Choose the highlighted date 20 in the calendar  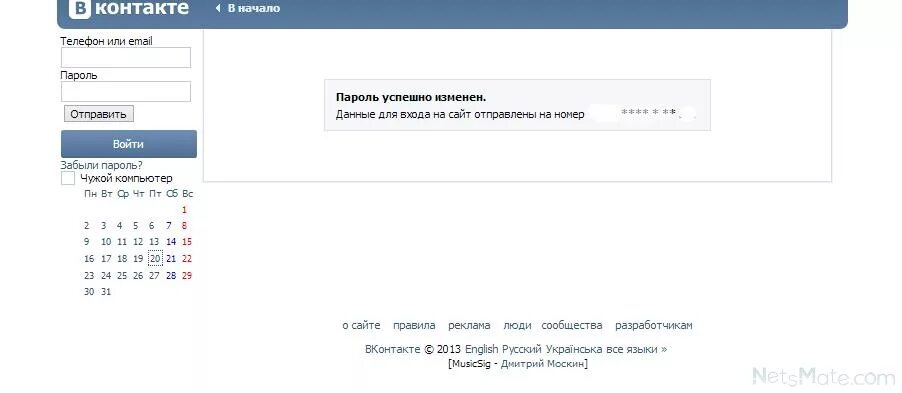155,259
